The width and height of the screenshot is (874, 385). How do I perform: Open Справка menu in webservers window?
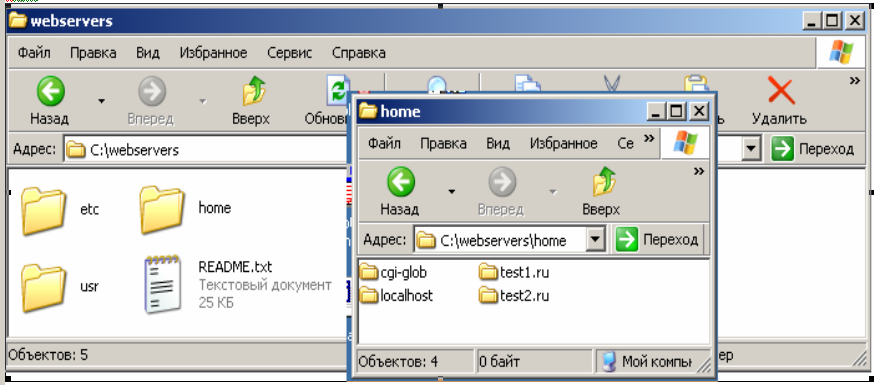pos(358,53)
